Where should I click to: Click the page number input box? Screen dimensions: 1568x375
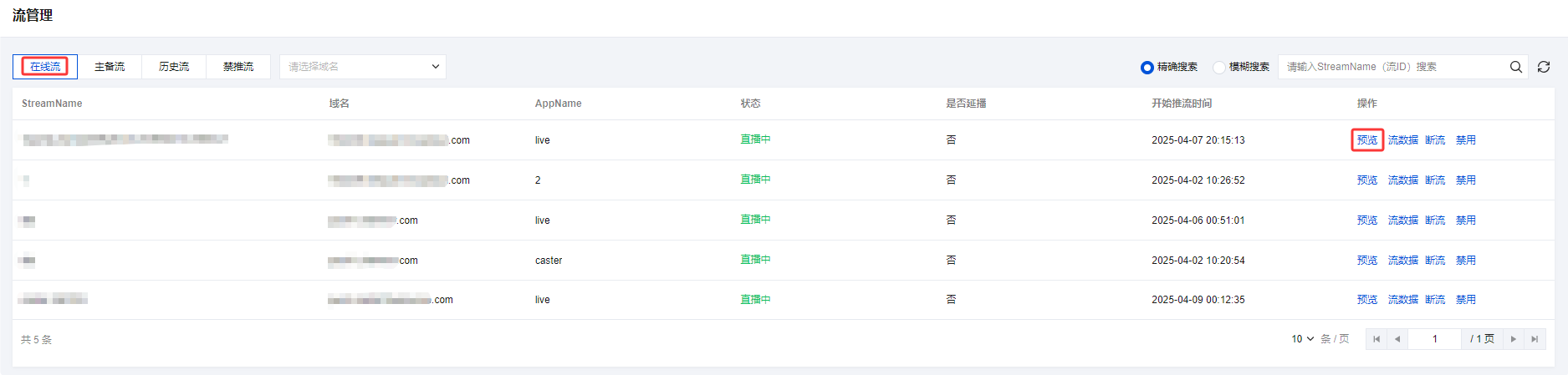[1435, 339]
